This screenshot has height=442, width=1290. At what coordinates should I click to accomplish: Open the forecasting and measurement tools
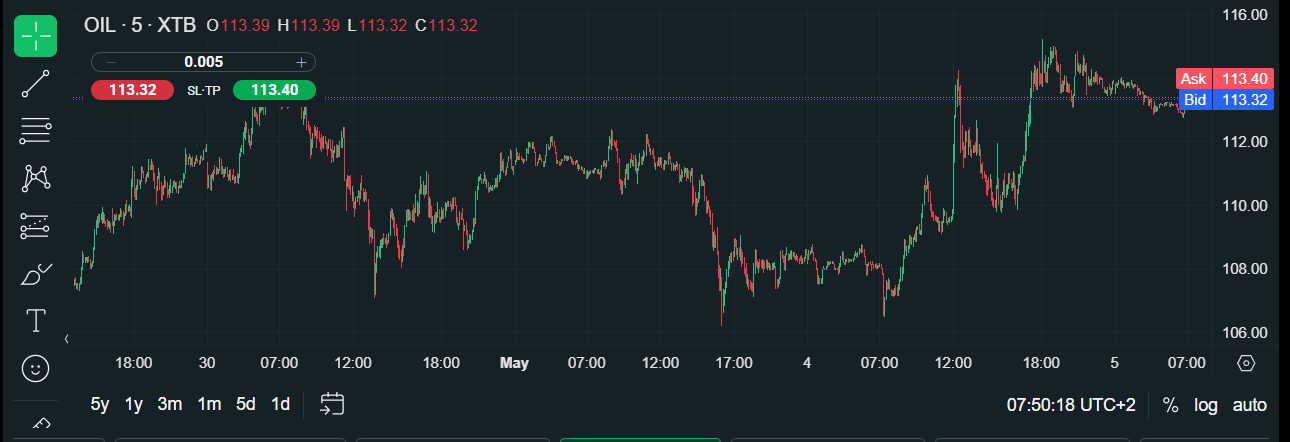(x=35, y=226)
